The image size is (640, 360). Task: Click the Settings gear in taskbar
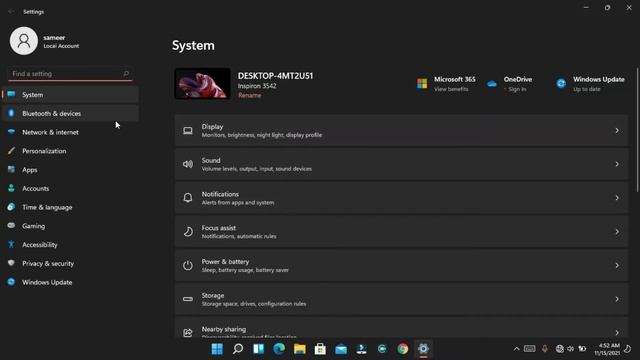coord(423,349)
